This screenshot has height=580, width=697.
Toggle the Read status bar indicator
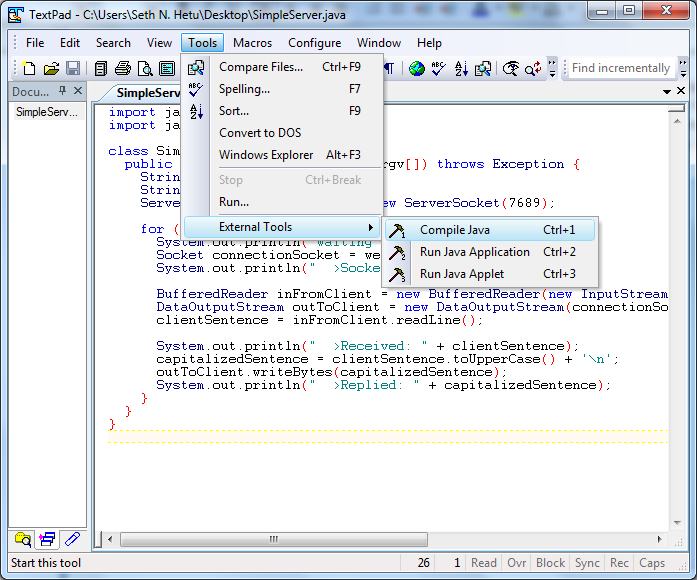click(x=484, y=563)
